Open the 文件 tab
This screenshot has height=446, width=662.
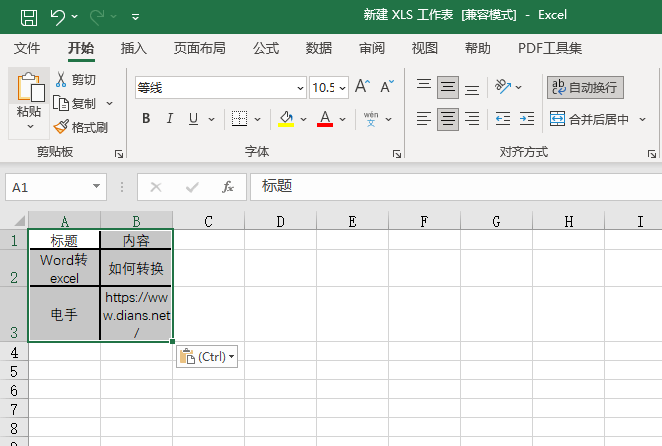click(27, 48)
